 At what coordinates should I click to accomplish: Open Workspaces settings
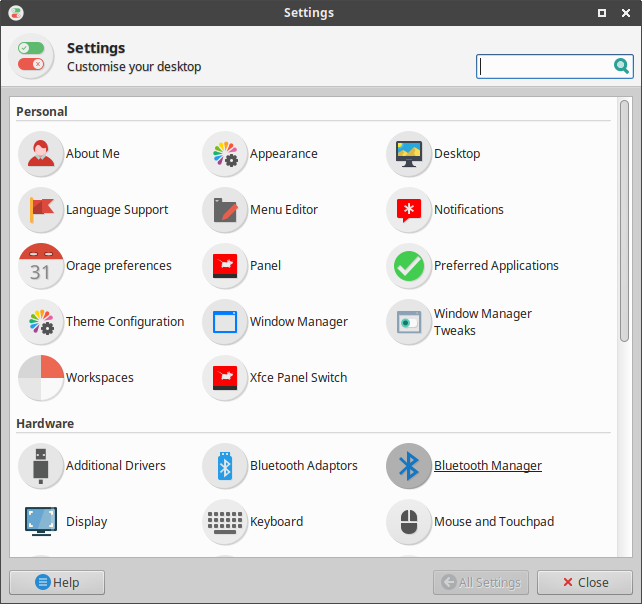(x=41, y=378)
